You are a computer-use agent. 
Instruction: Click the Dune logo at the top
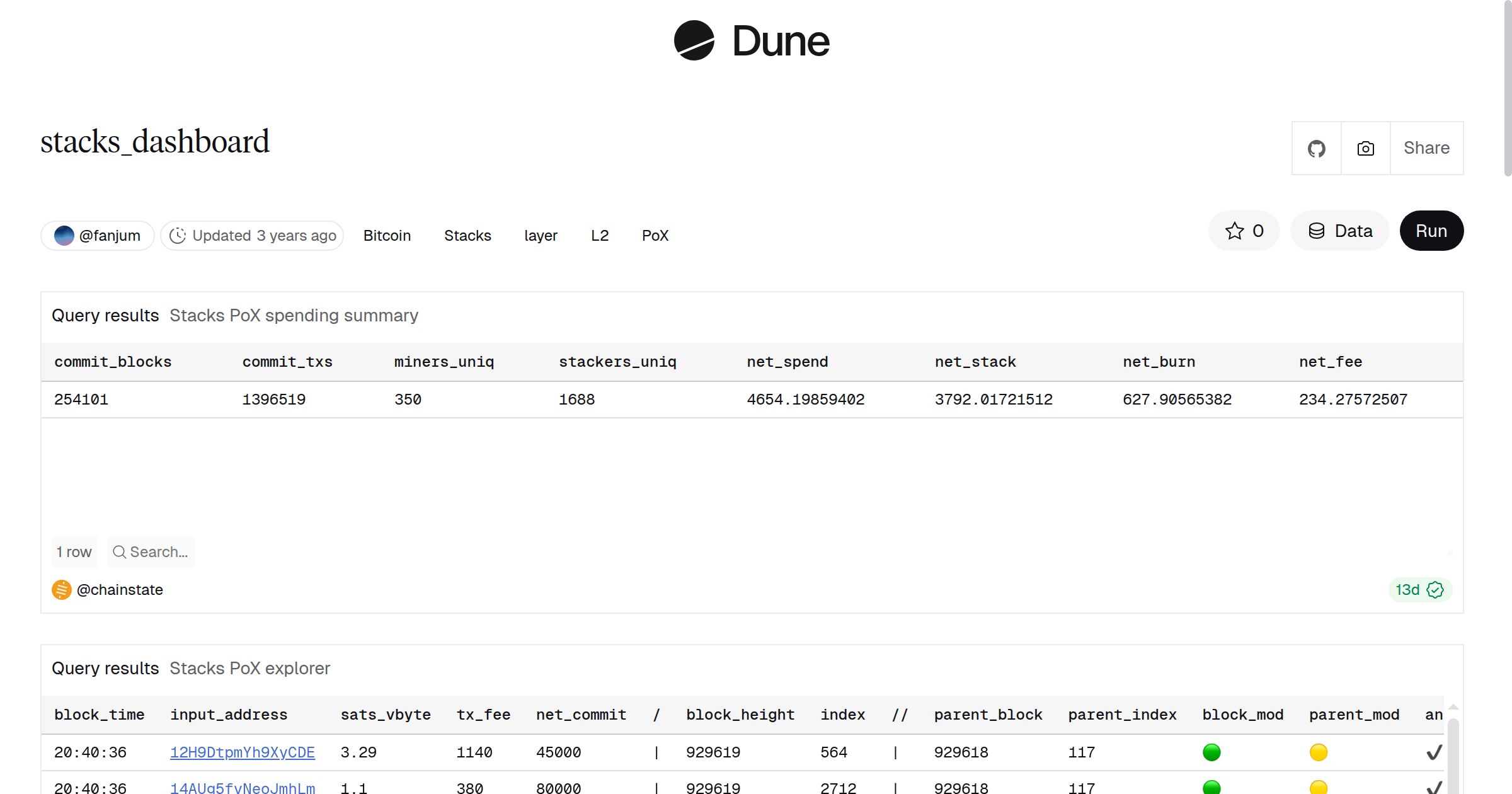point(751,40)
